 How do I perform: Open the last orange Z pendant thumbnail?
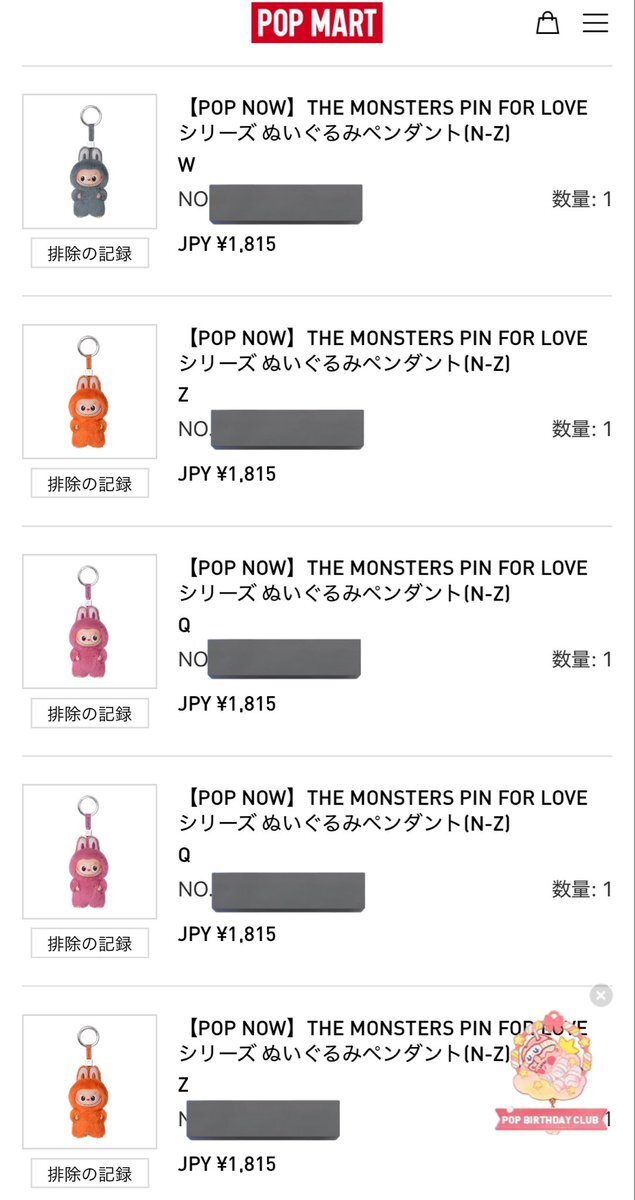pos(90,1081)
